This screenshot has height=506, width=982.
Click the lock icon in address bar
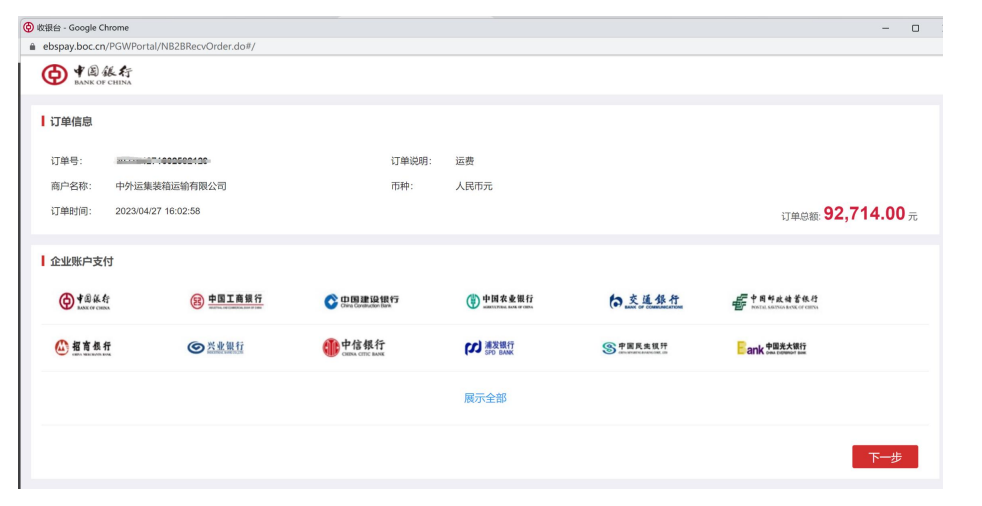[x=33, y=46]
